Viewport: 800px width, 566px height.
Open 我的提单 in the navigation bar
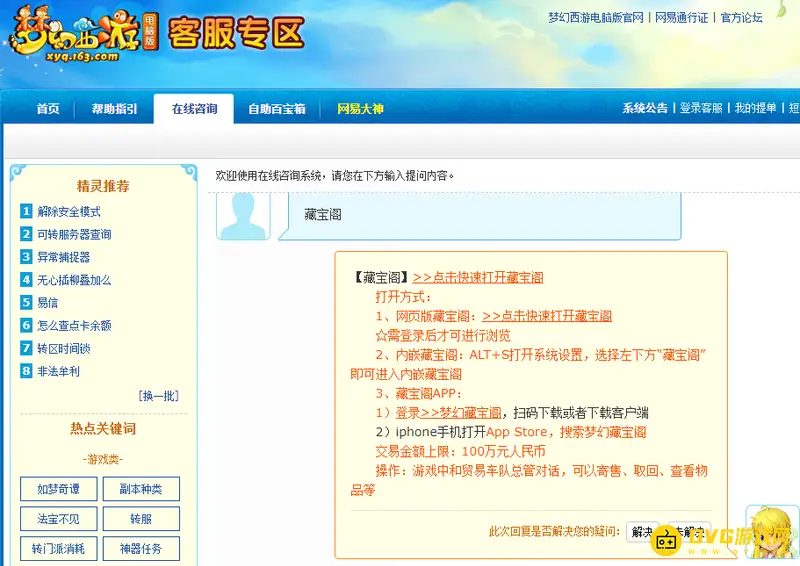756,108
